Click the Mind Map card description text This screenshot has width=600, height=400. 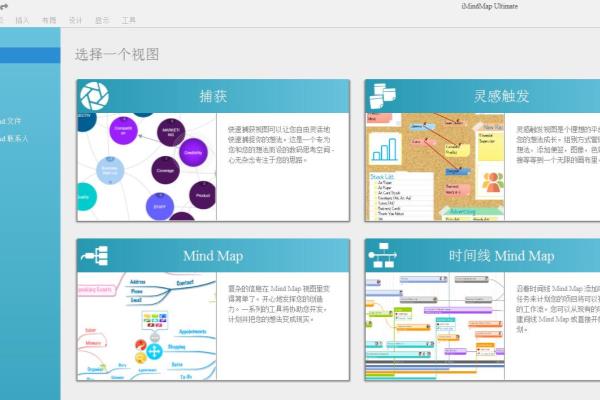(x=279, y=304)
